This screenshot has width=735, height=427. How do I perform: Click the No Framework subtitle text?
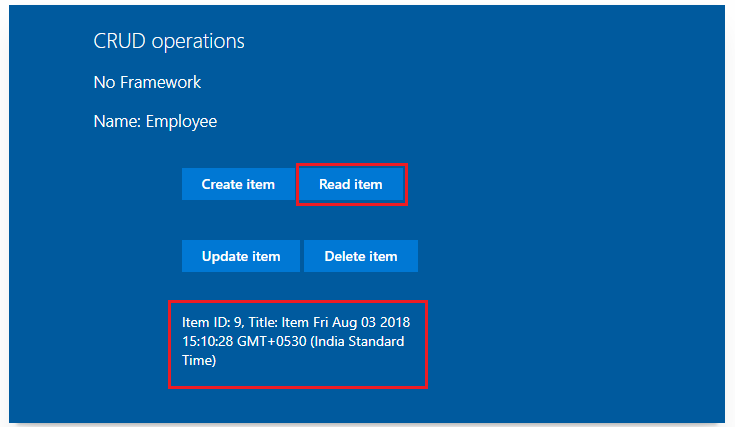pos(147,82)
